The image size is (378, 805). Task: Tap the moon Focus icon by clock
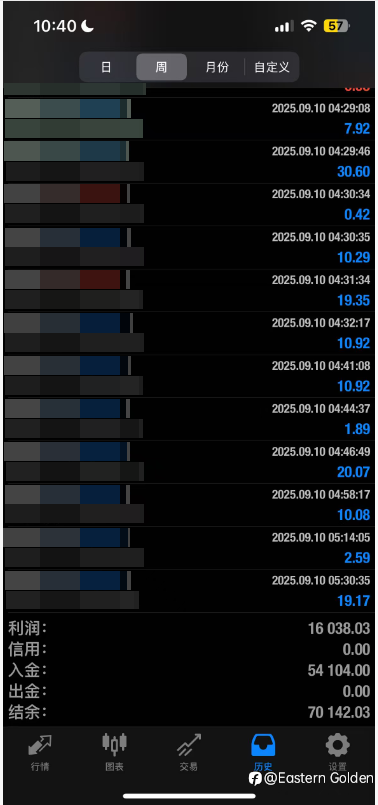[88, 26]
